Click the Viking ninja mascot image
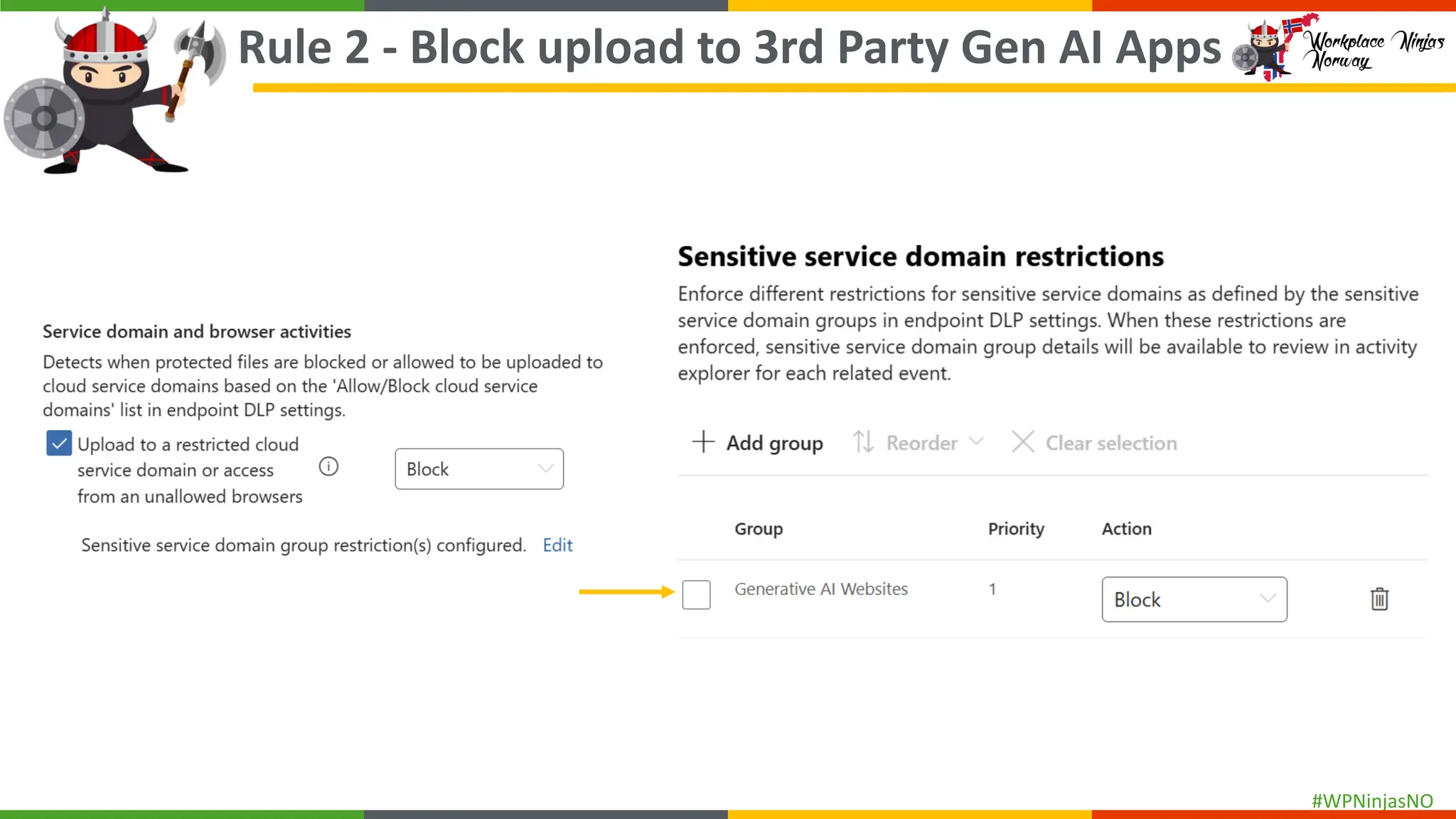The height and width of the screenshot is (819, 1456). 107,92
